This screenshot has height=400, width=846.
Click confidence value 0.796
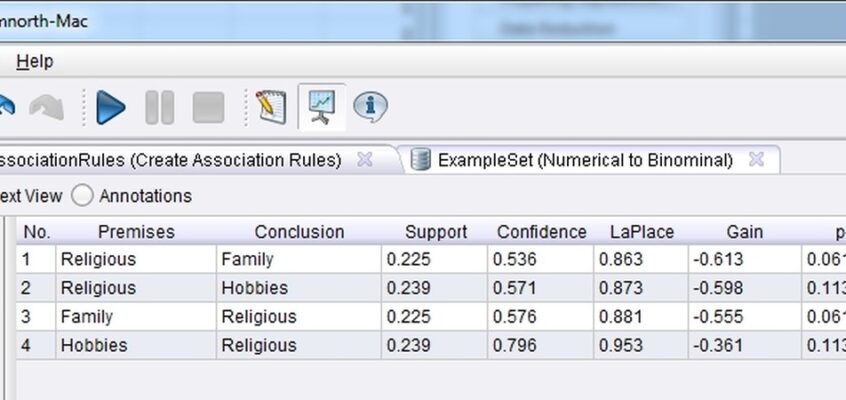[541, 345]
